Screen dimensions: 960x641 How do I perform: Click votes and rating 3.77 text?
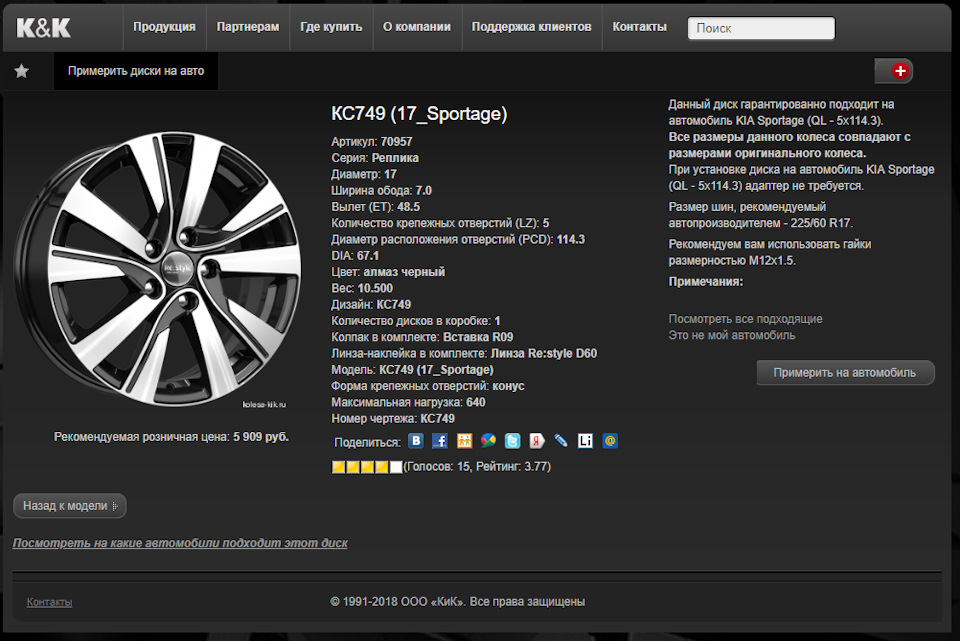click(x=478, y=467)
